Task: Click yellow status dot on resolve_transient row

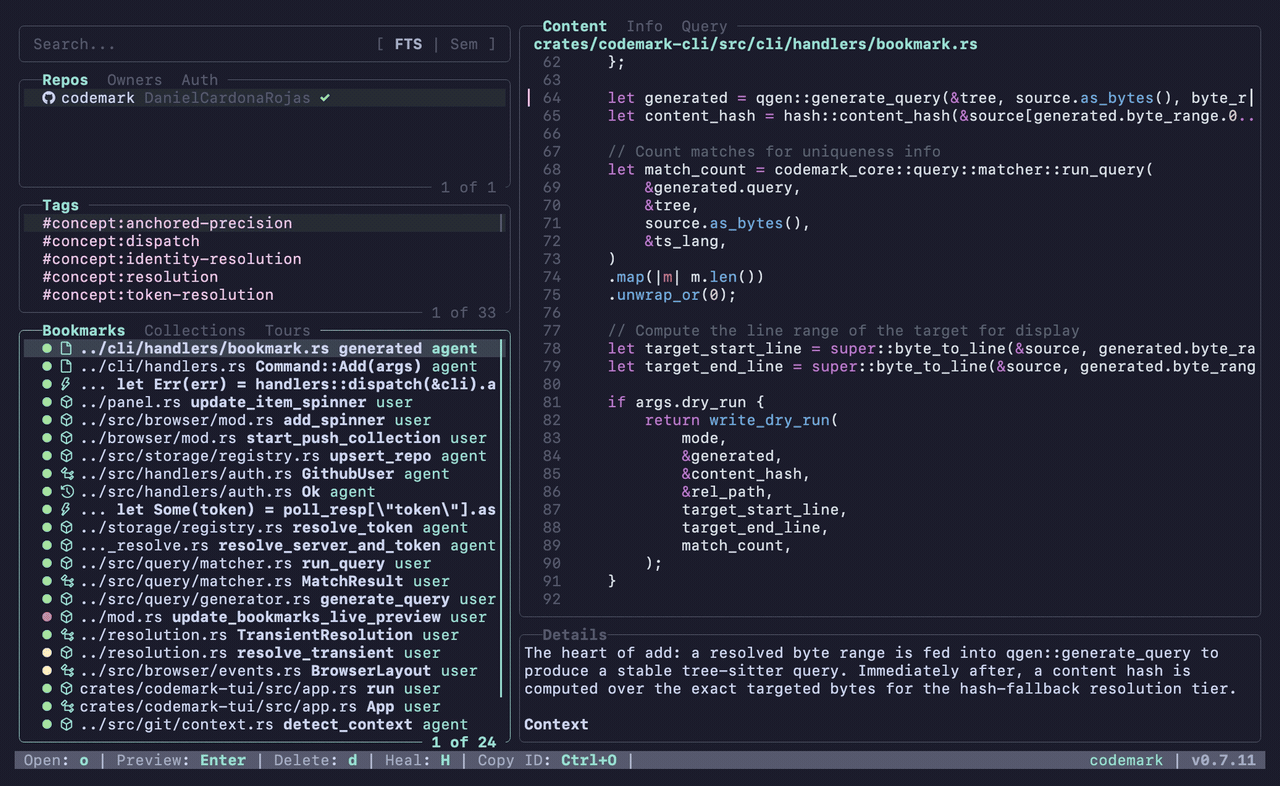Action: coord(47,653)
